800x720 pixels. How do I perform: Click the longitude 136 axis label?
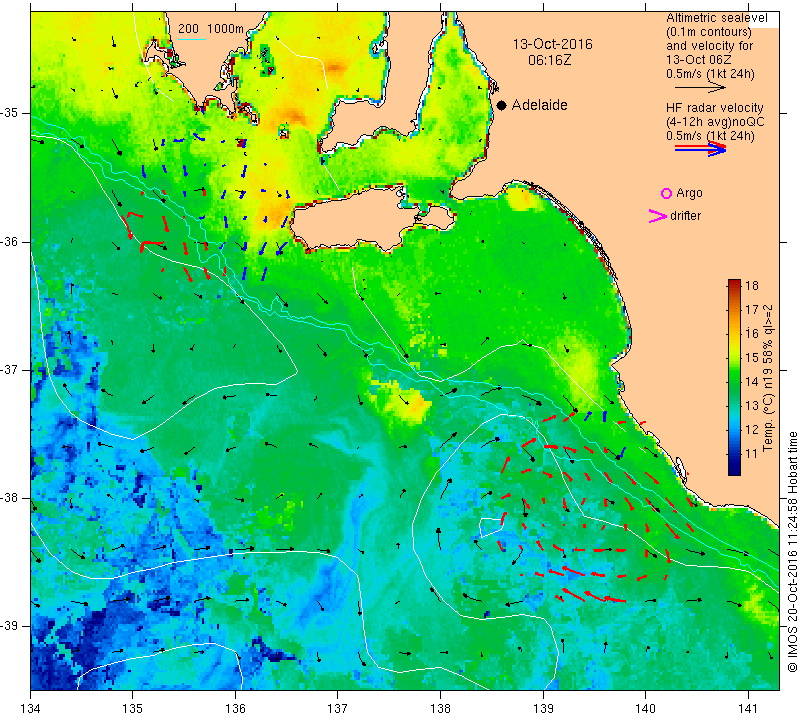click(x=235, y=709)
